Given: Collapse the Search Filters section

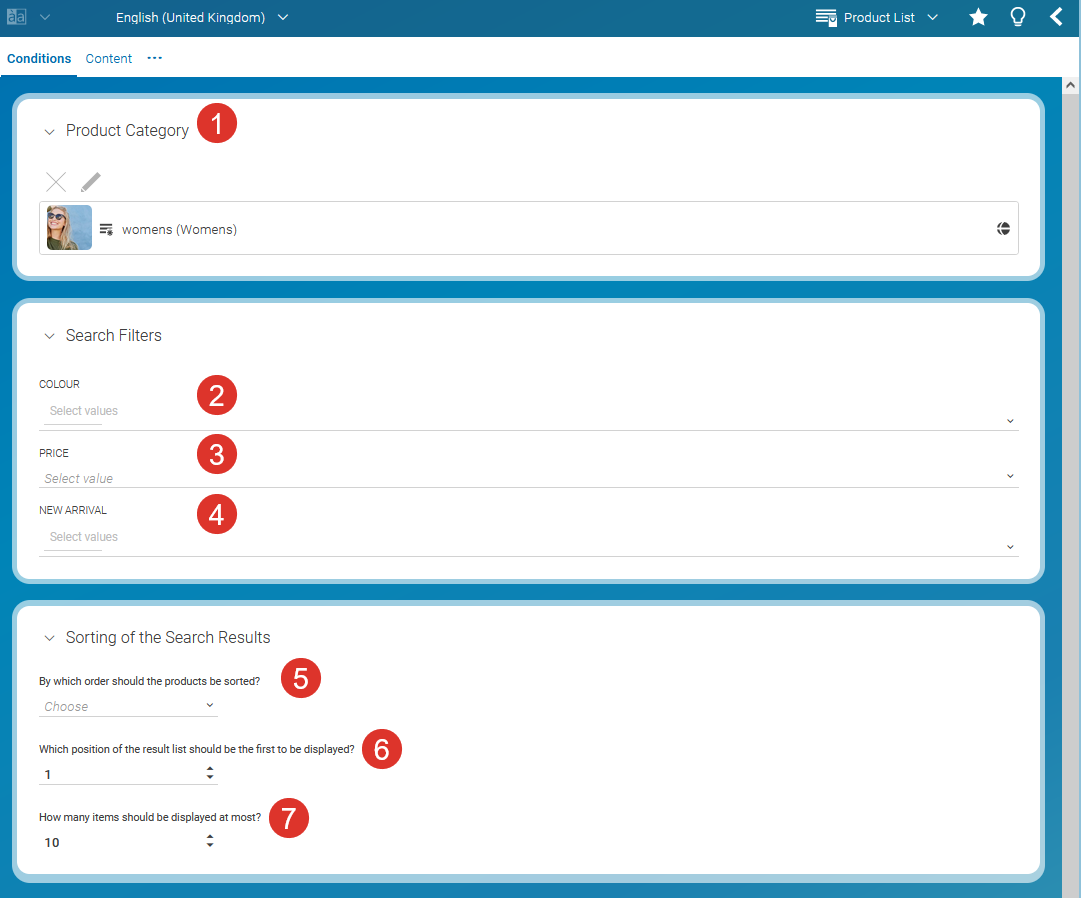Looking at the screenshot, I should tap(49, 336).
